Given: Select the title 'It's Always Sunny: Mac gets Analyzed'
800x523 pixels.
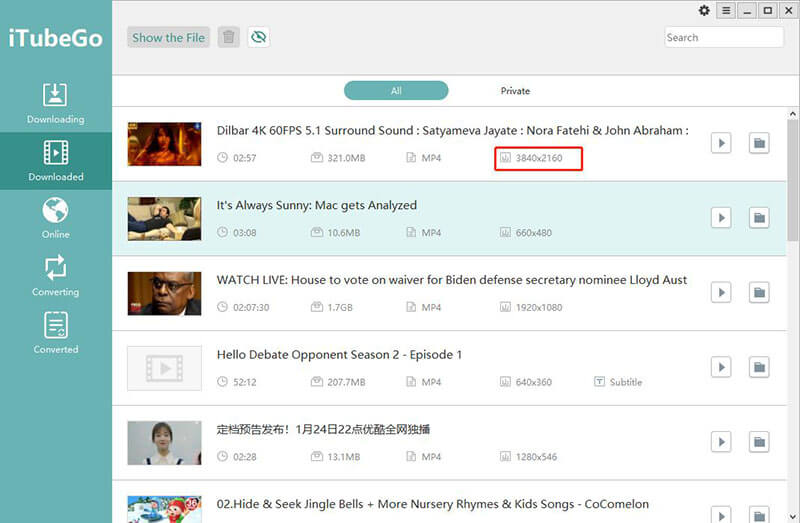Looking at the screenshot, I should click(x=316, y=205).
